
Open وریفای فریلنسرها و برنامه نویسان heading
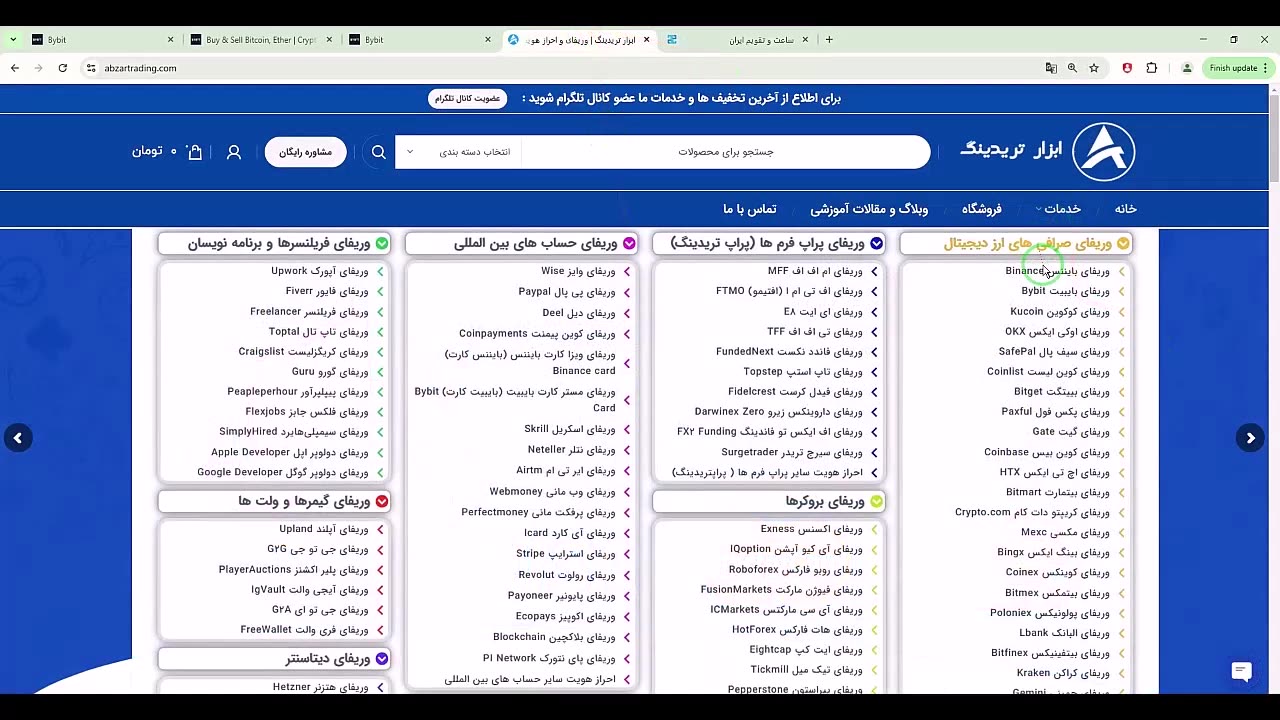[x=274, y=243]
